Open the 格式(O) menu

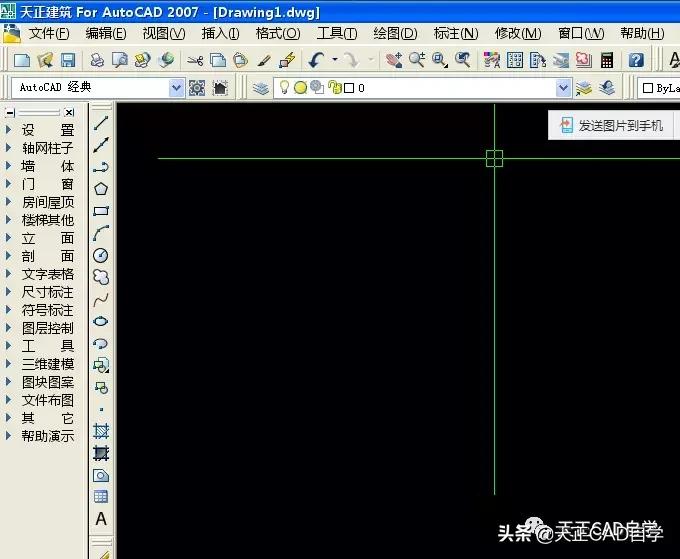click(x=278, y=33)
